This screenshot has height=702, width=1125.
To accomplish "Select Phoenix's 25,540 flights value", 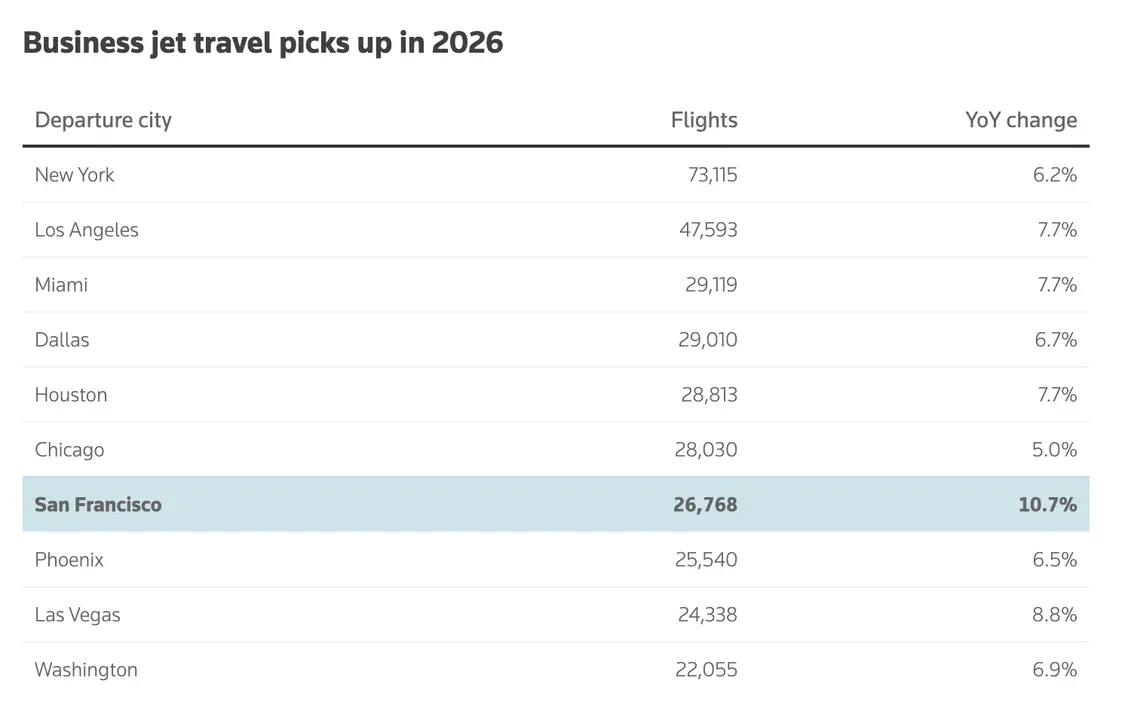I will pos(706,560).
